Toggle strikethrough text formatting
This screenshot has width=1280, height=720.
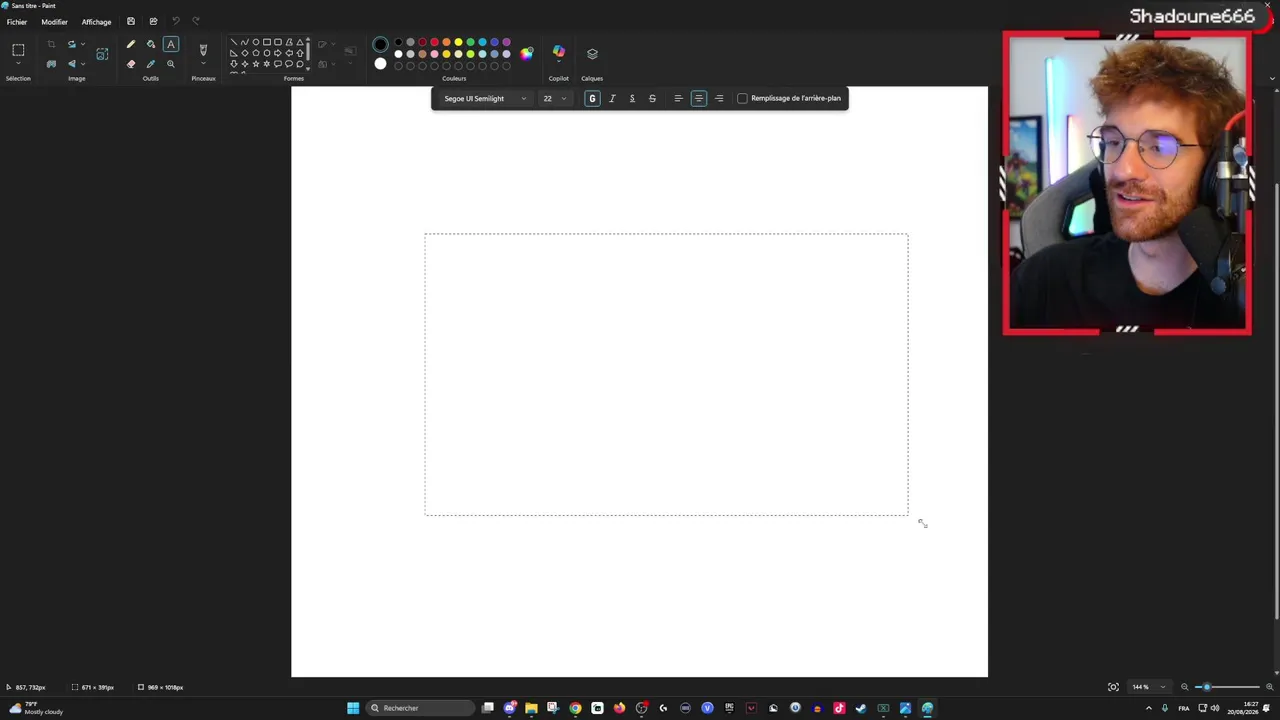tap(652, 98)
